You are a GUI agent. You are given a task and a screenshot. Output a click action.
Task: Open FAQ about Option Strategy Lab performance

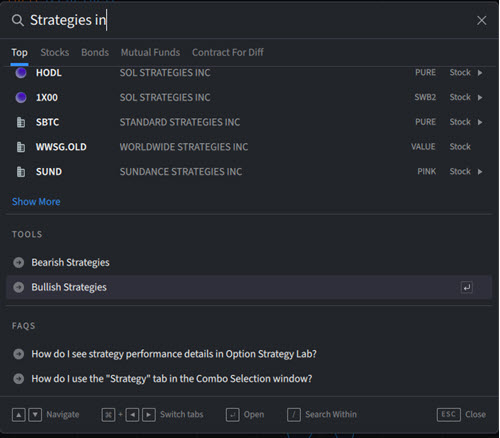[x=174, y=354]
